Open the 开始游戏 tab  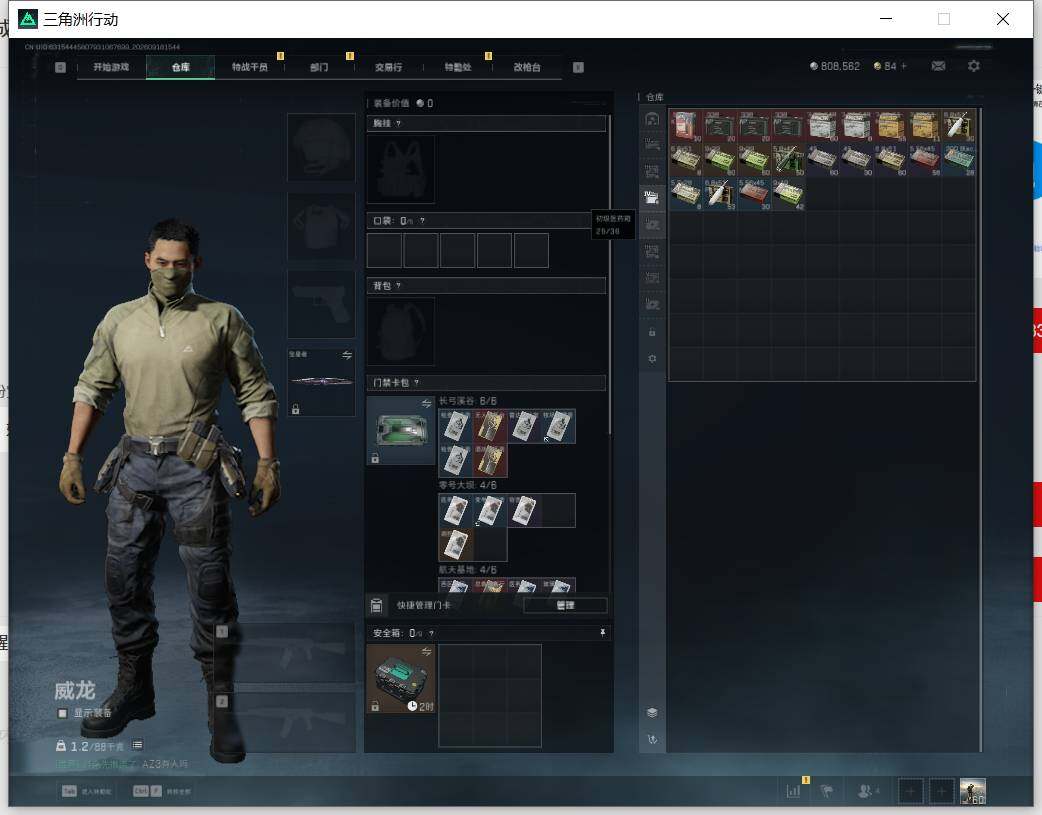pyautogui.click(x=111, y=67)
